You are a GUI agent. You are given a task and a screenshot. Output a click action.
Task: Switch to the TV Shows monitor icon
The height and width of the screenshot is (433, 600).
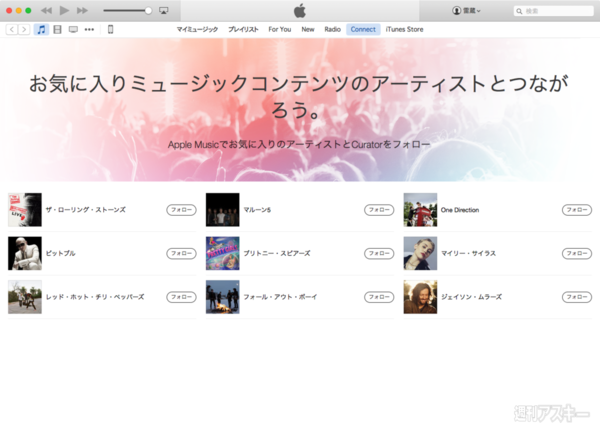click(x=73, y=29)
